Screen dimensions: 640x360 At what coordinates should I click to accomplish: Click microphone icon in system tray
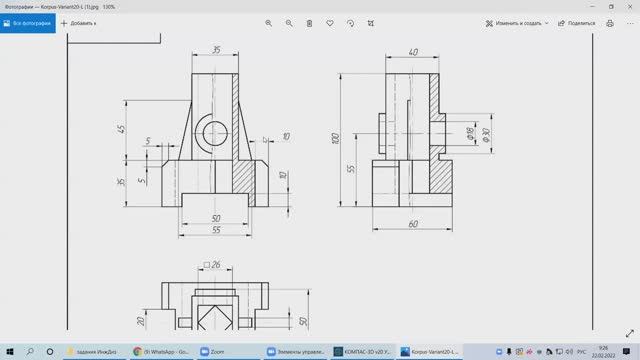(x=509, y=351)
